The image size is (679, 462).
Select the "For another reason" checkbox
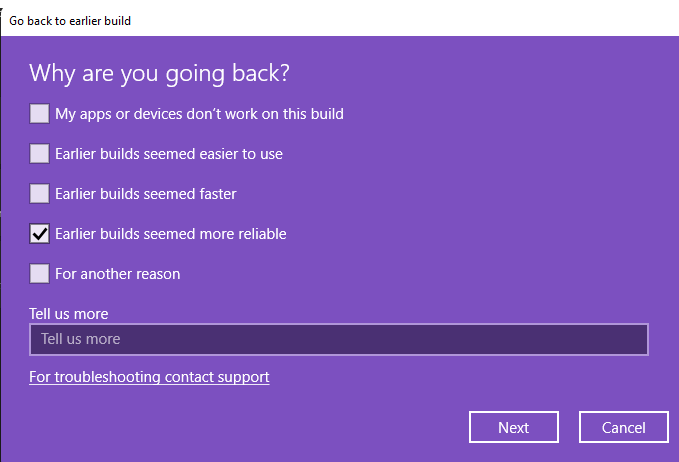(x=40, y=274)
